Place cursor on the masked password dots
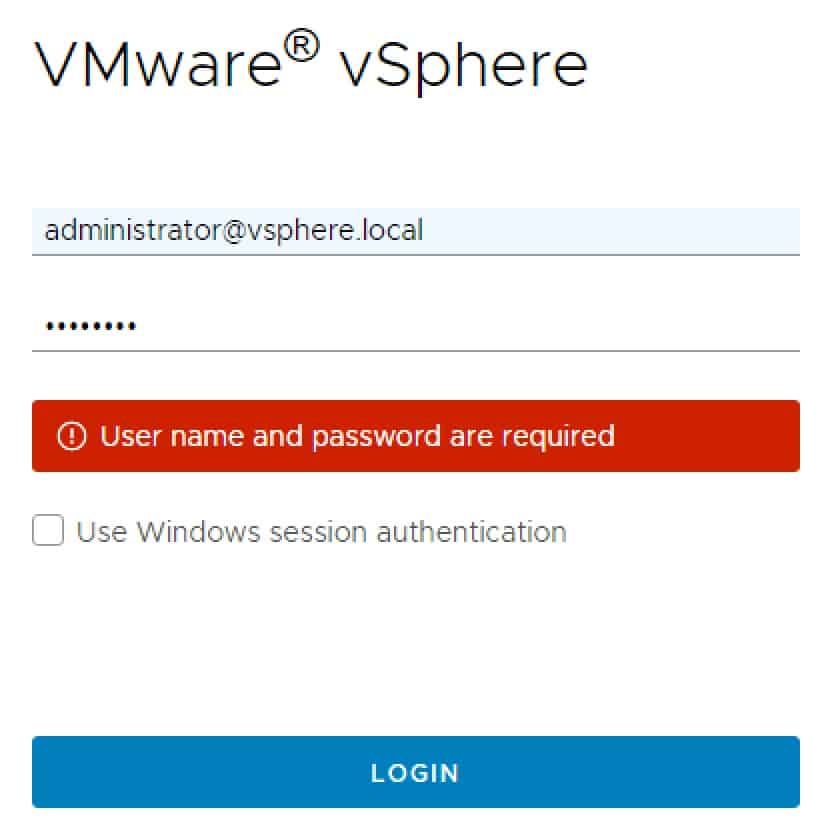Screen dimensions: 826x826 pyautogui.click(x=91, y=326)
